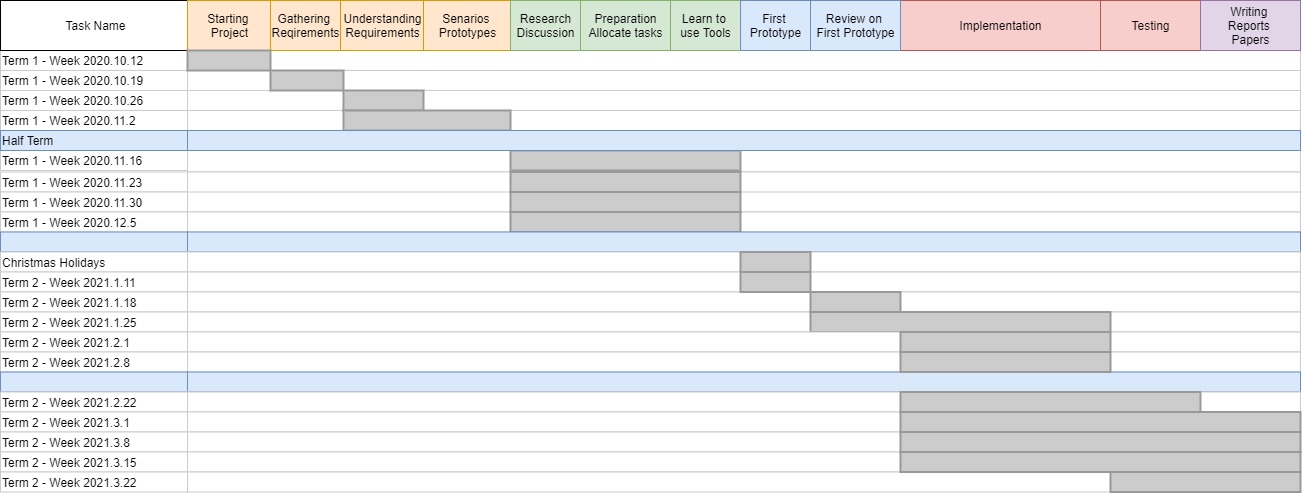Select the Implementation column header
The height and width of the screenshot is (493, 1302).
pyautogui.click(x=1000, y=26)
